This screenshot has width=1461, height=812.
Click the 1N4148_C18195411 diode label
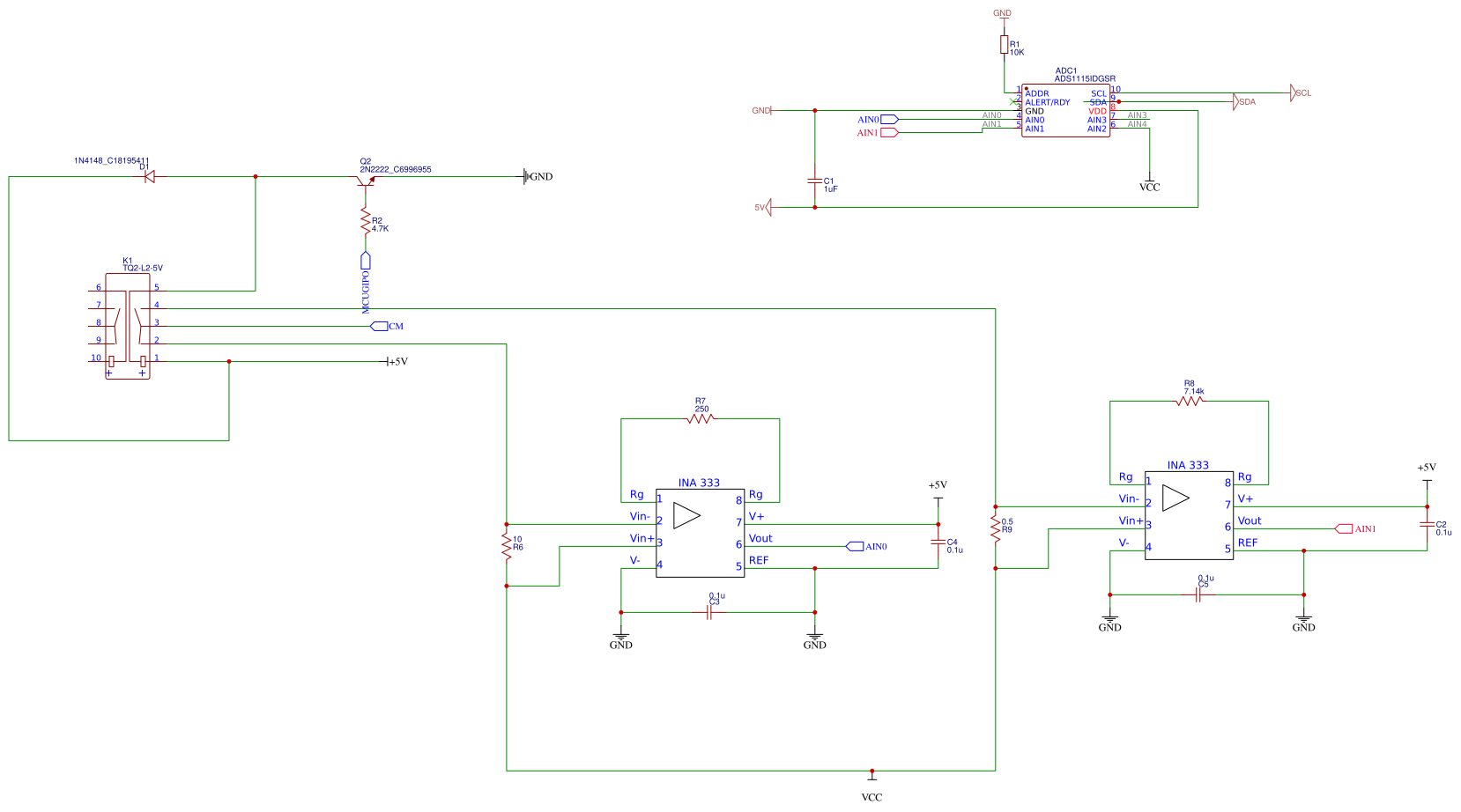coord(112,161)
